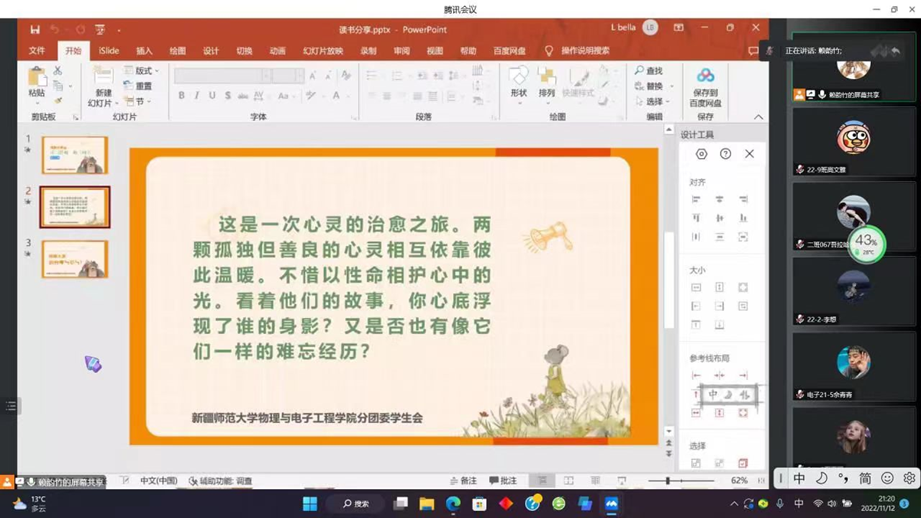The width and height of the screenshot is (921, 518).
Task: Switch to Normal view in status bar
Action: tap(542, 481)
